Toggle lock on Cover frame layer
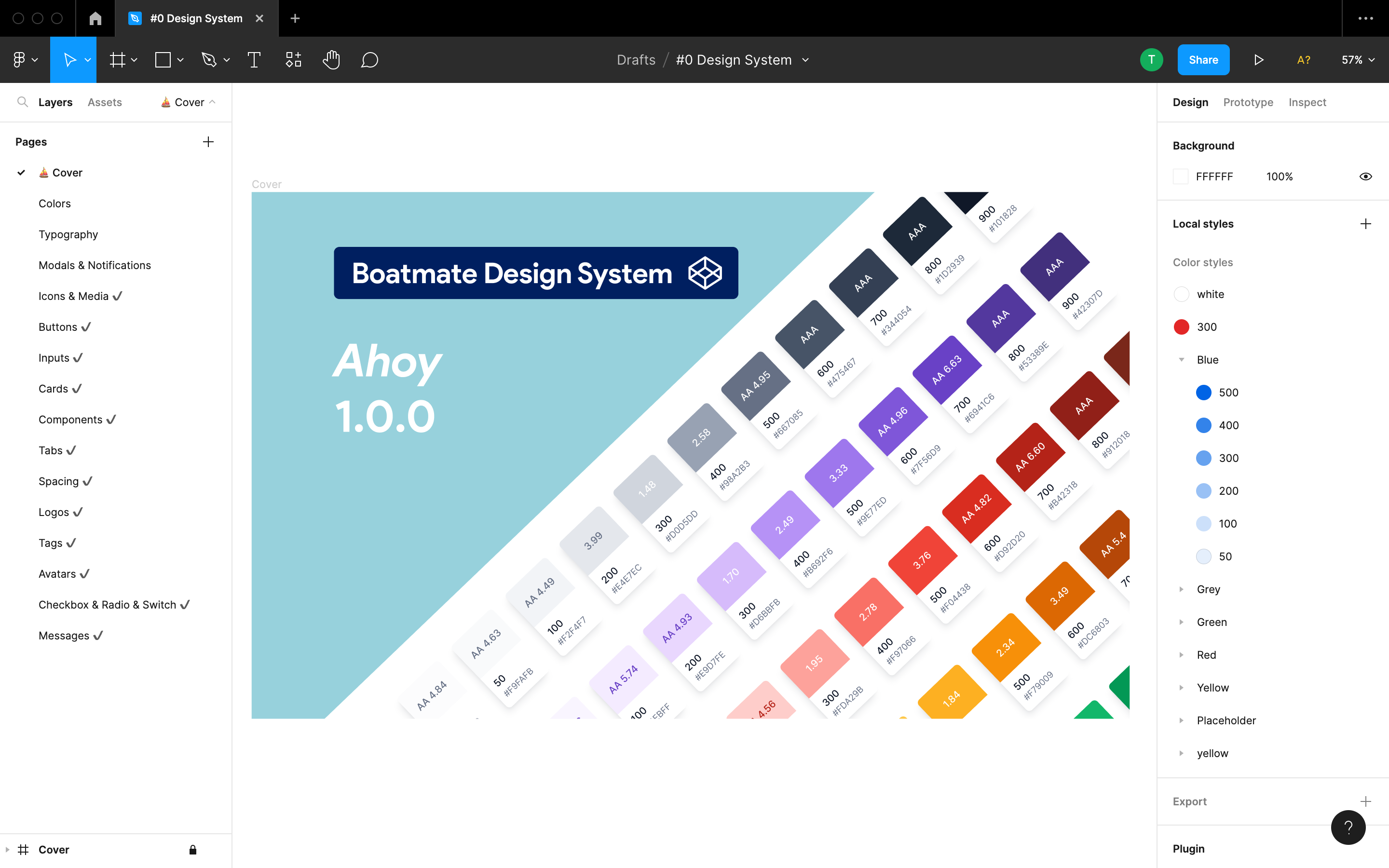 [x=193, y=850]
